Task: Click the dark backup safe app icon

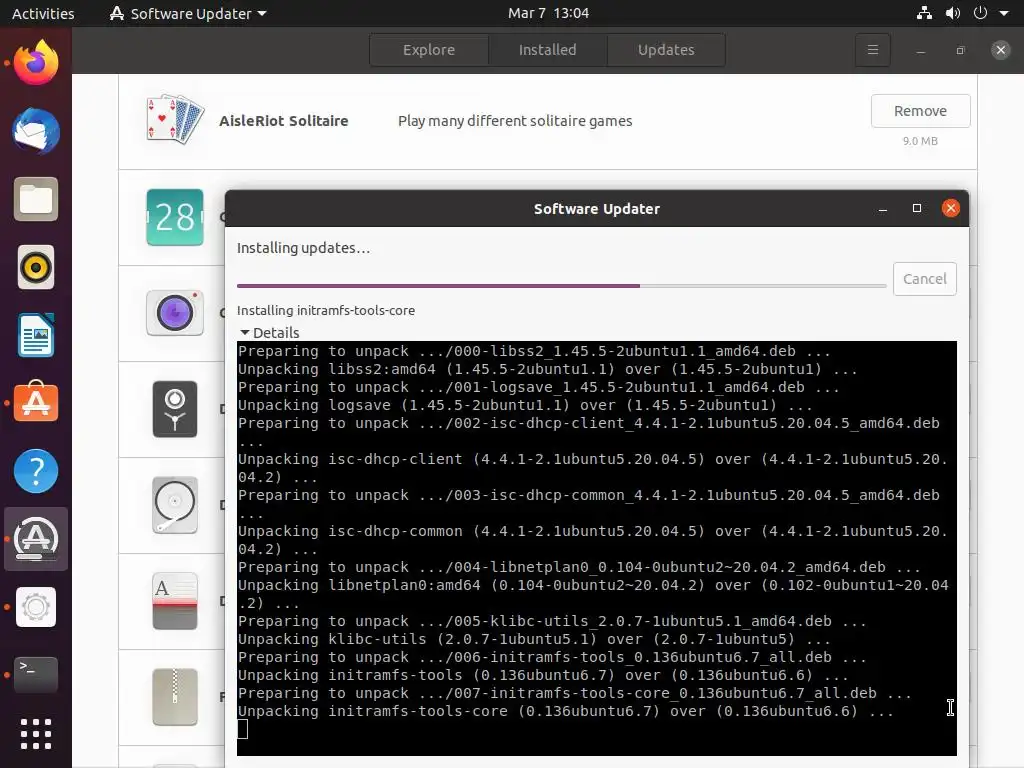Action: [x=175, y=409]
